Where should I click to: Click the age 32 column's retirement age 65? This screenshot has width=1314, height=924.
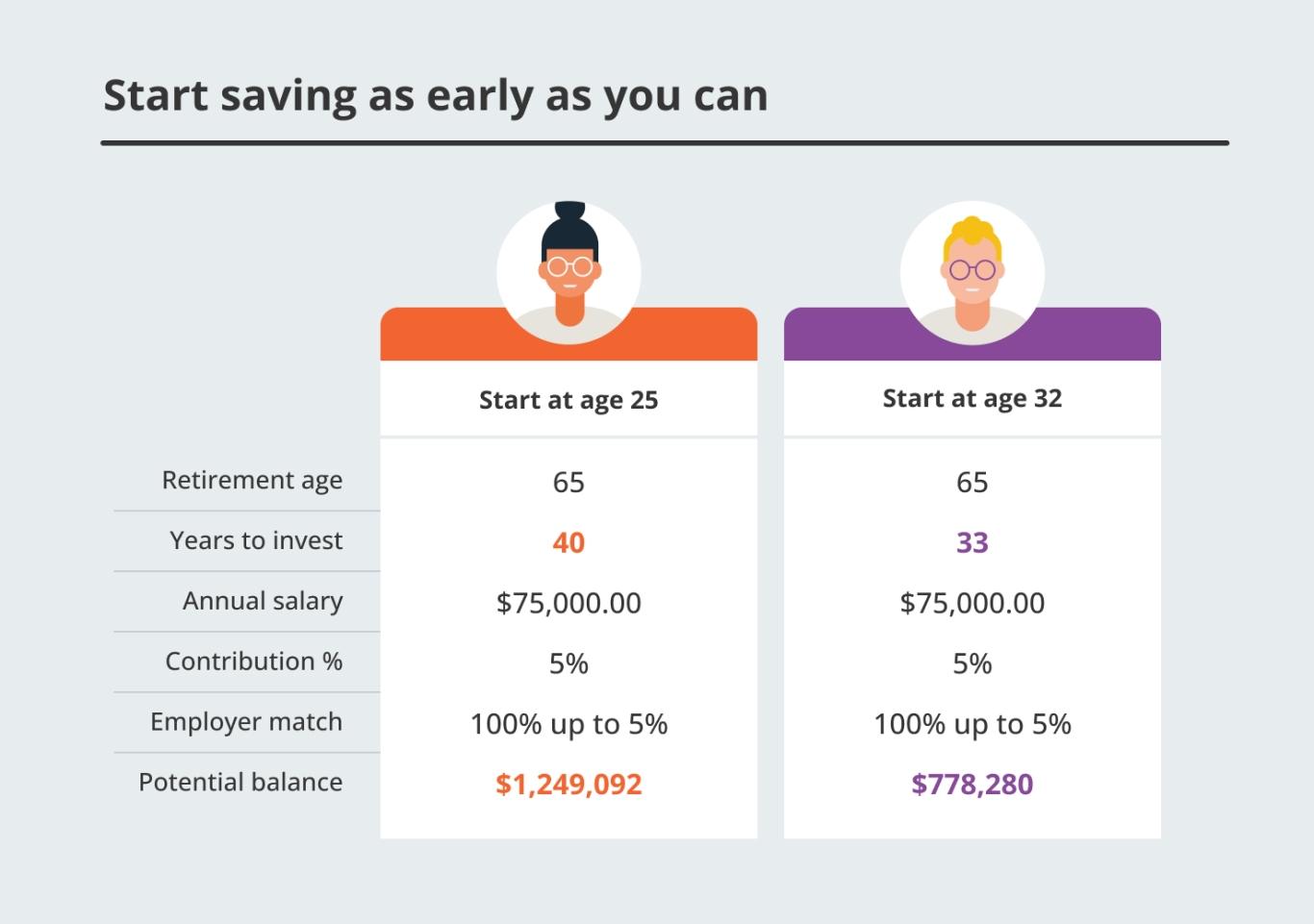[973, 483]
